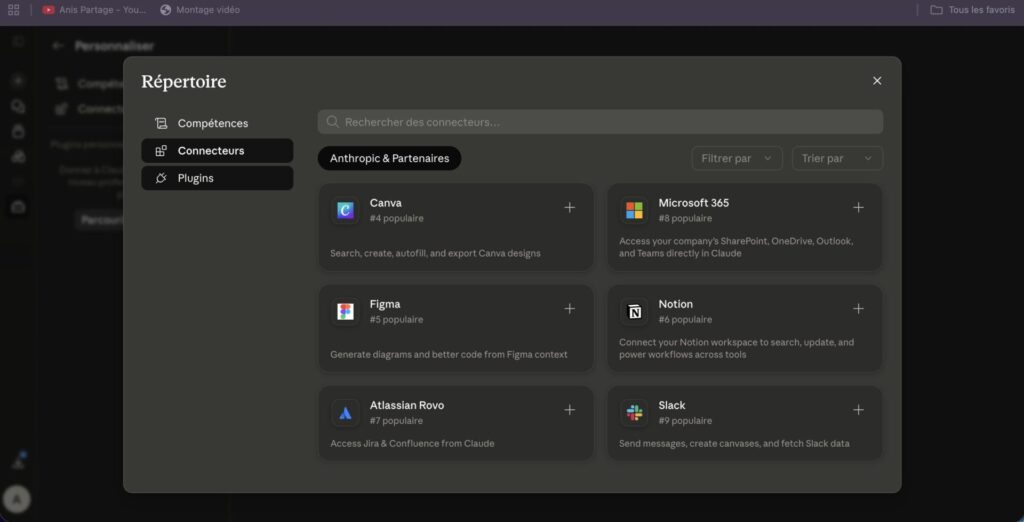Add the Canva connector with plus icon
The width and height of the screenshot is (1024, 522).
click(569, 208)
